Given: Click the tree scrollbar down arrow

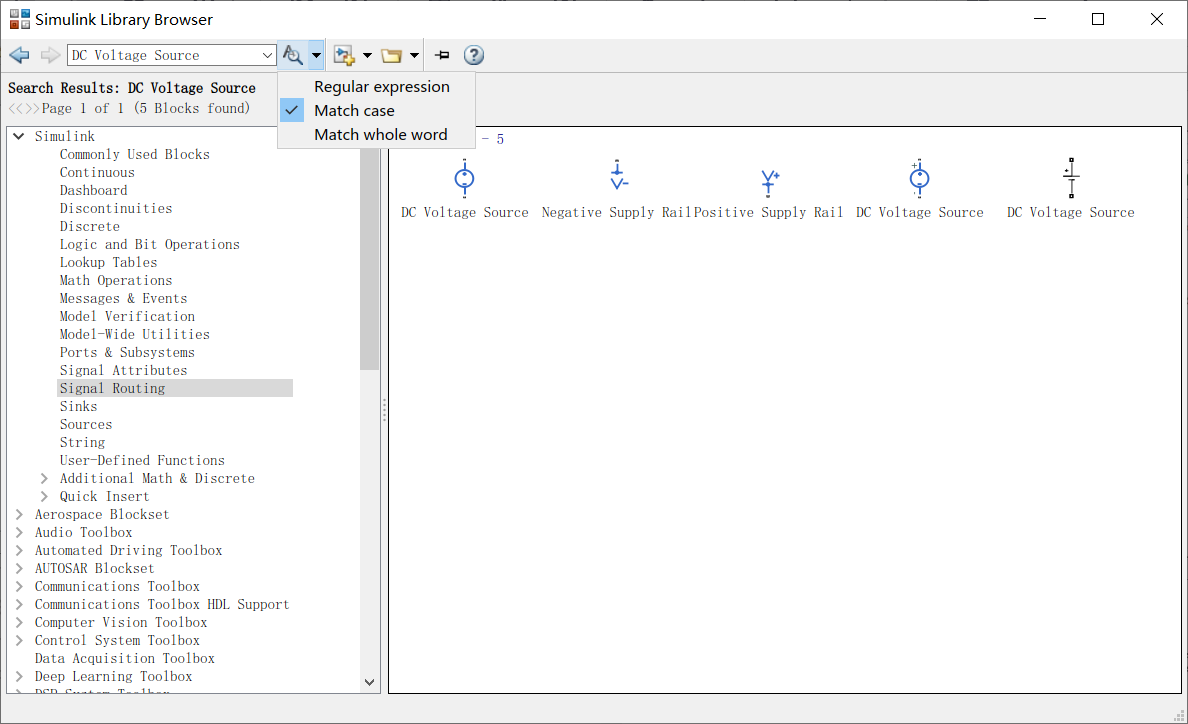Looking at the screenshot, I should [369, 682].
